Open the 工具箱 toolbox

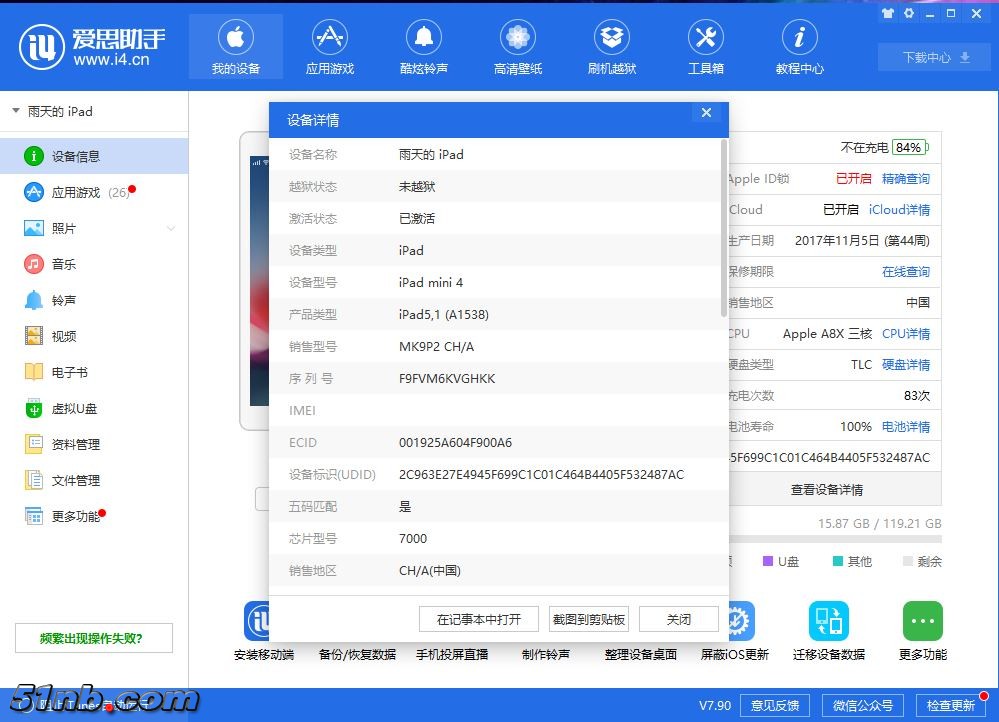705,47
